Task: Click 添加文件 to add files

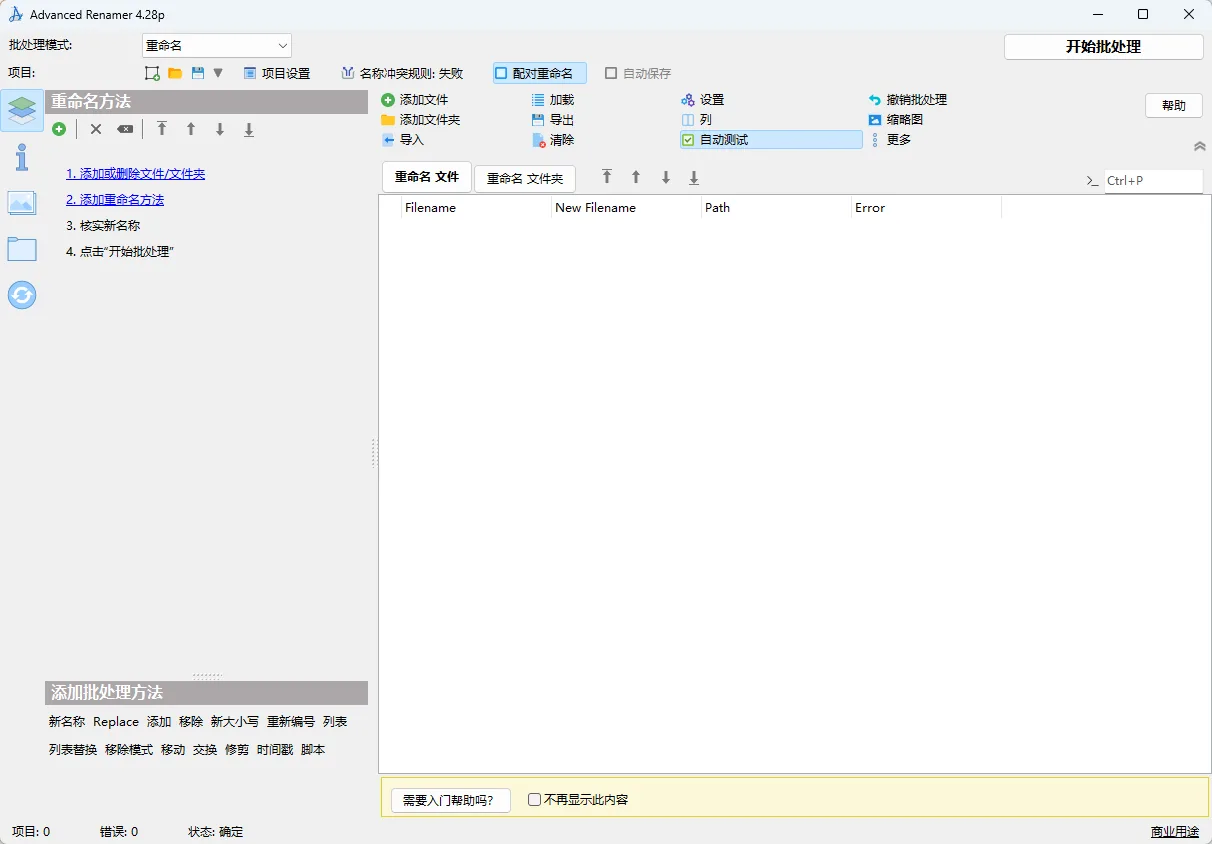Action: [x=415, y=100]
